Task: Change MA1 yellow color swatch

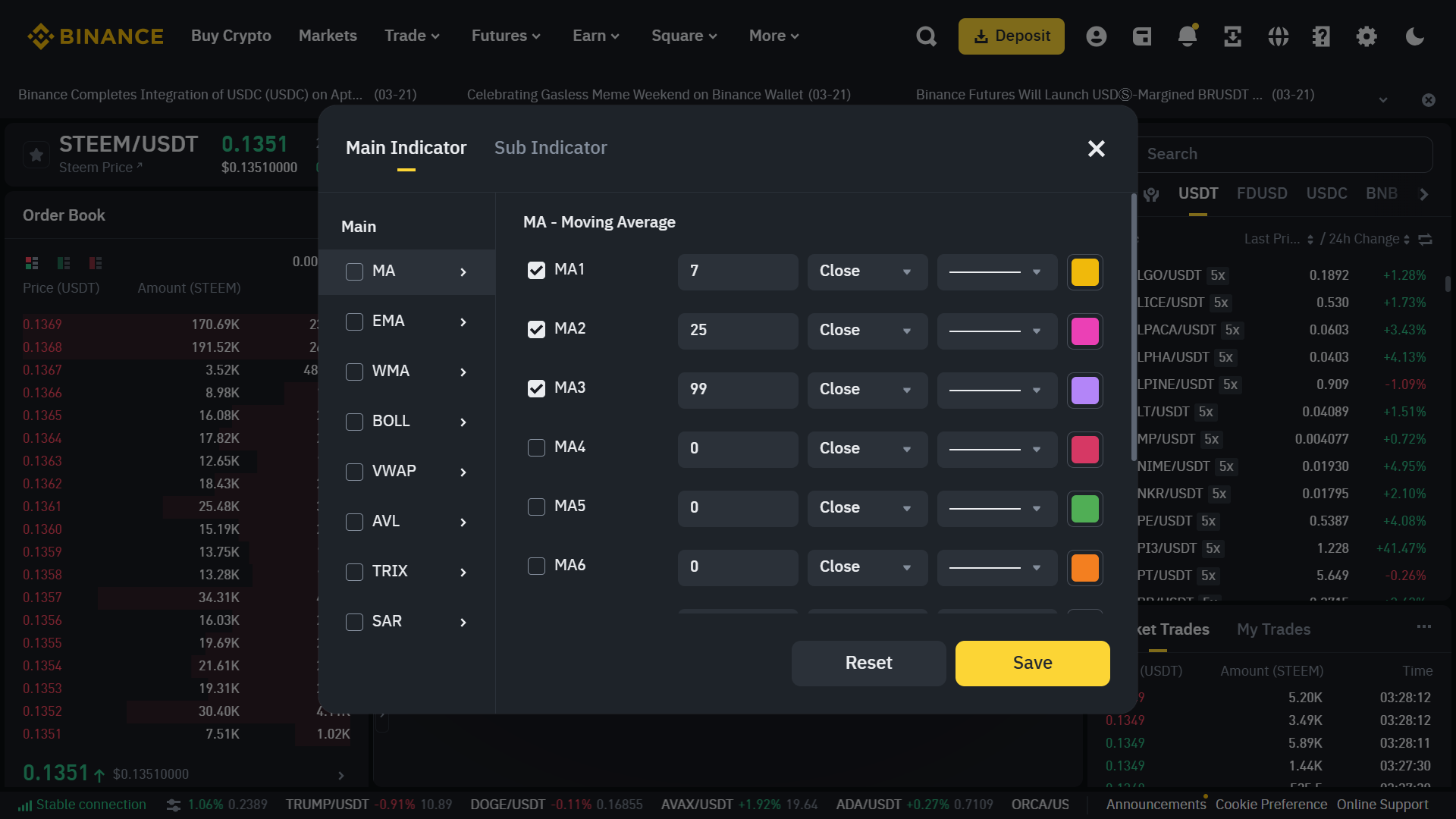Action: [x=1085, y=272]
